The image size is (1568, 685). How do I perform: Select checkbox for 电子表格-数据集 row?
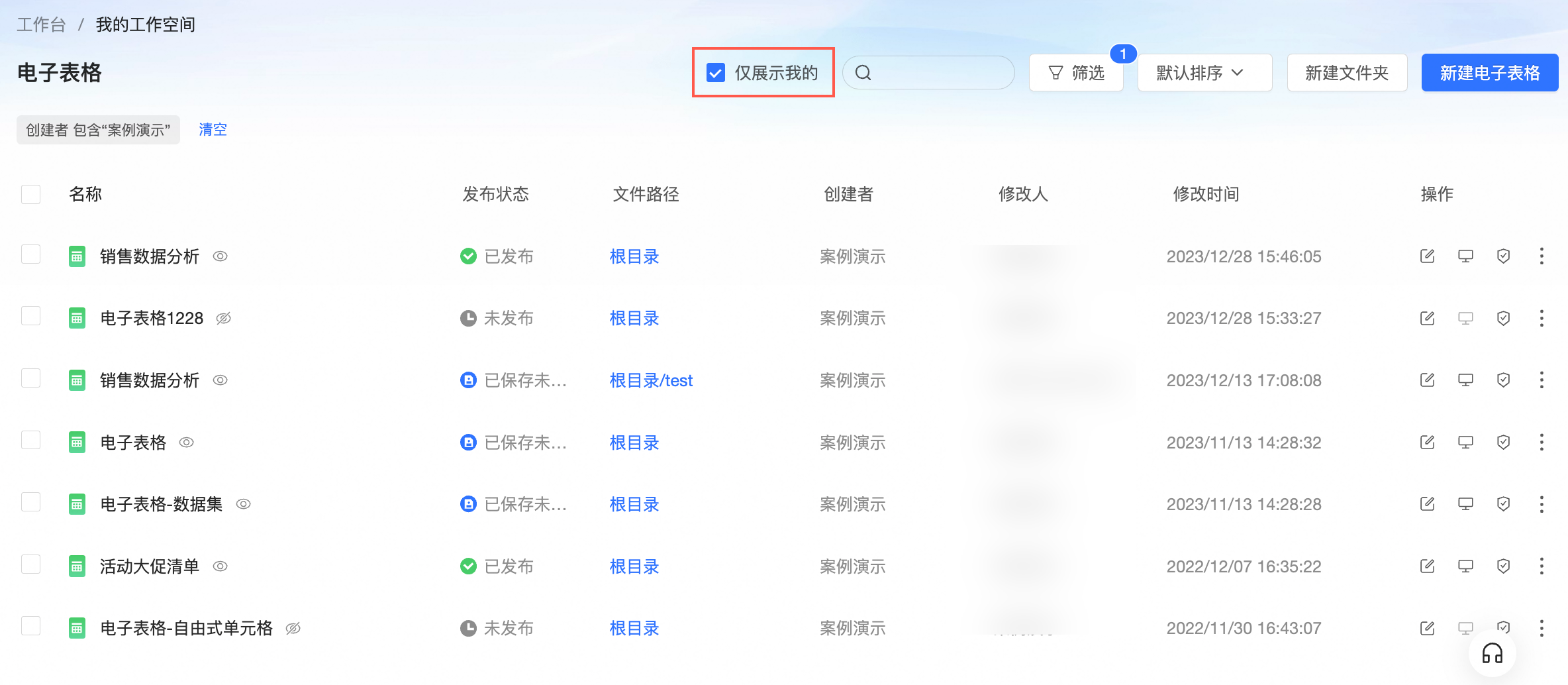click(31, 502)
